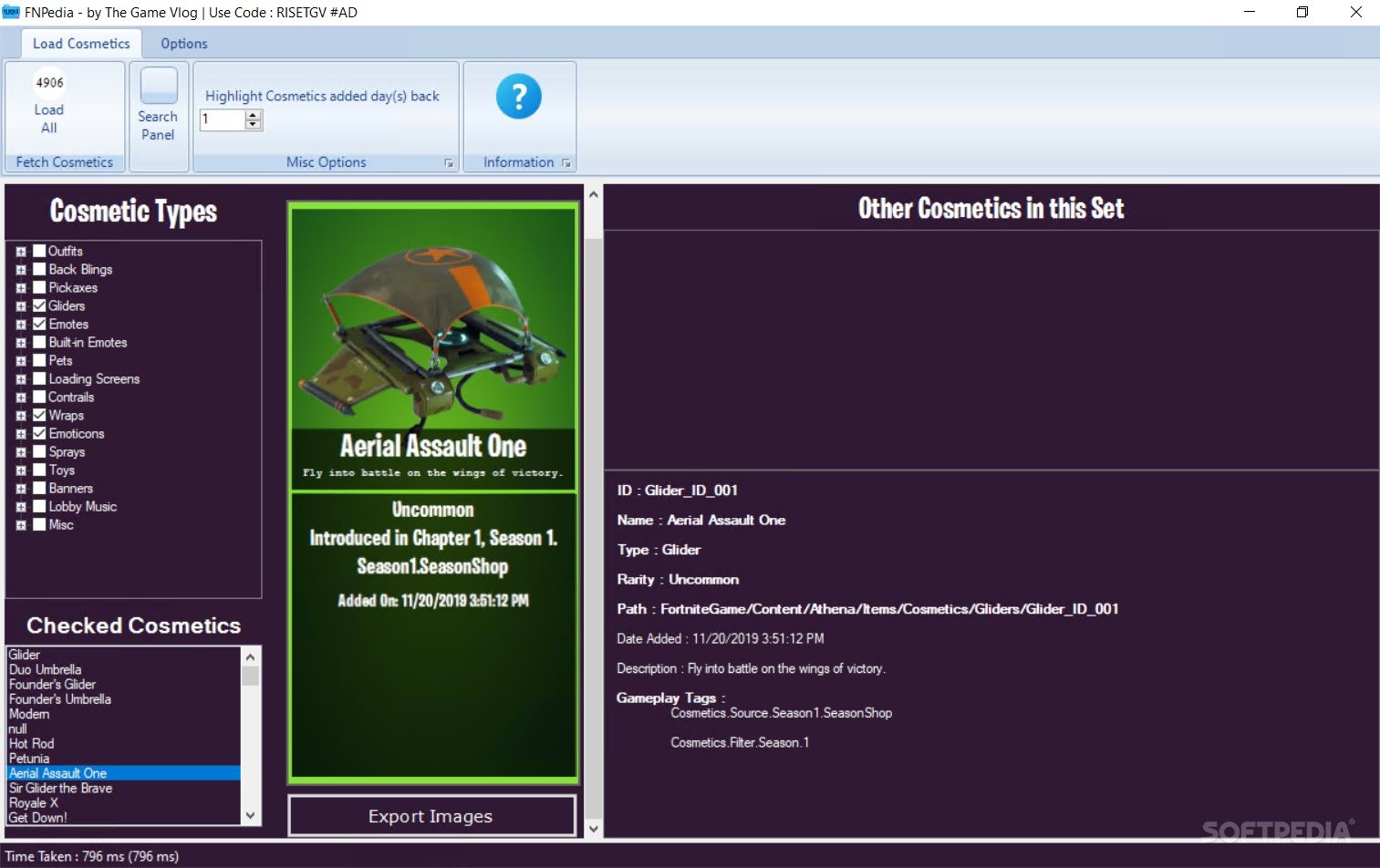The image size is (1380, 868).
Task: Click the FNPedia app icon in title bar
Action: [x=11, y=12]
